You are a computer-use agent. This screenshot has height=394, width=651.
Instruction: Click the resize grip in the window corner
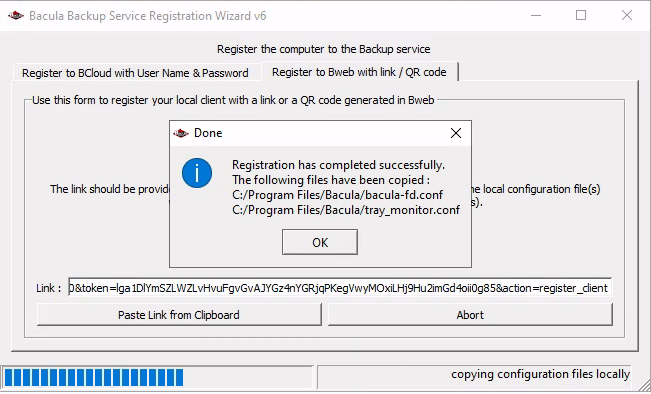pyautogui.click(x=644, y=386)
